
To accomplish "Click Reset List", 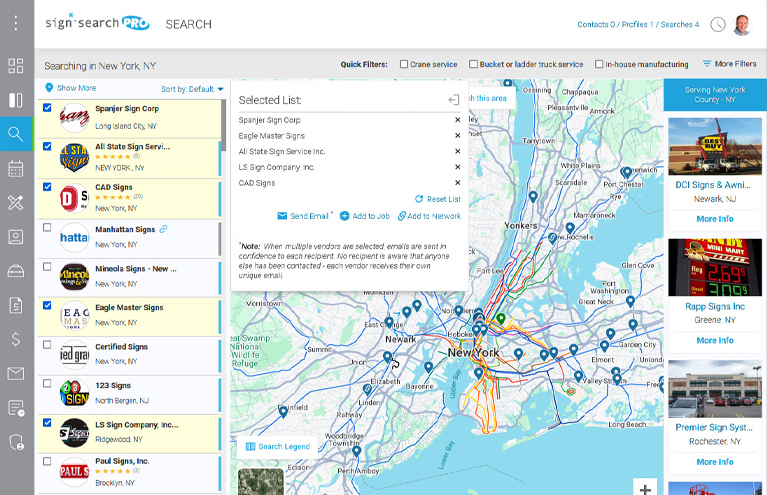I will [x=438, y=199].
